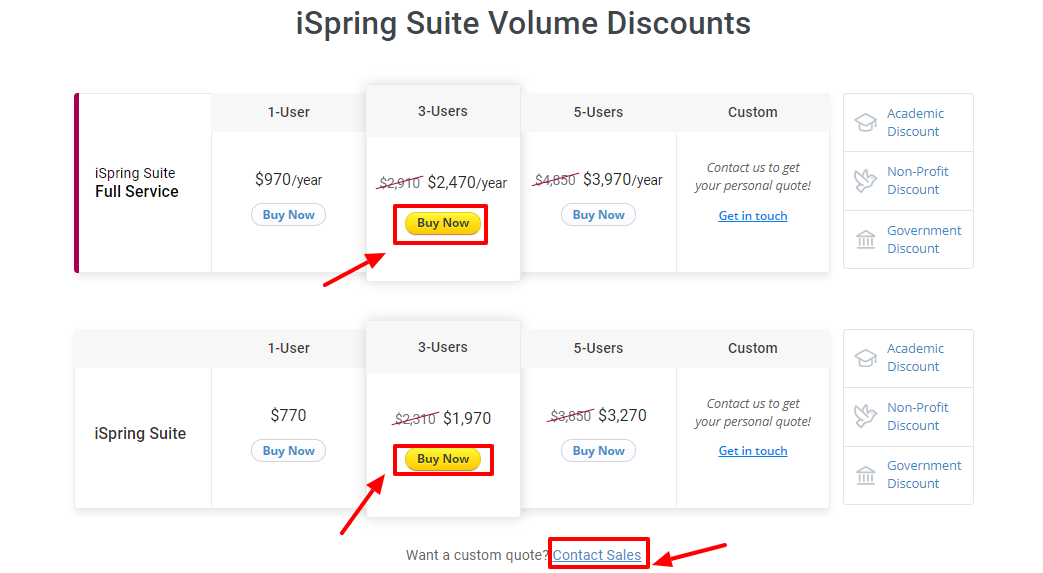Open Government Discount for iSpring Suite
Image resolution: width=1043 pixels, height=573 pixels.
click(923, 474)
